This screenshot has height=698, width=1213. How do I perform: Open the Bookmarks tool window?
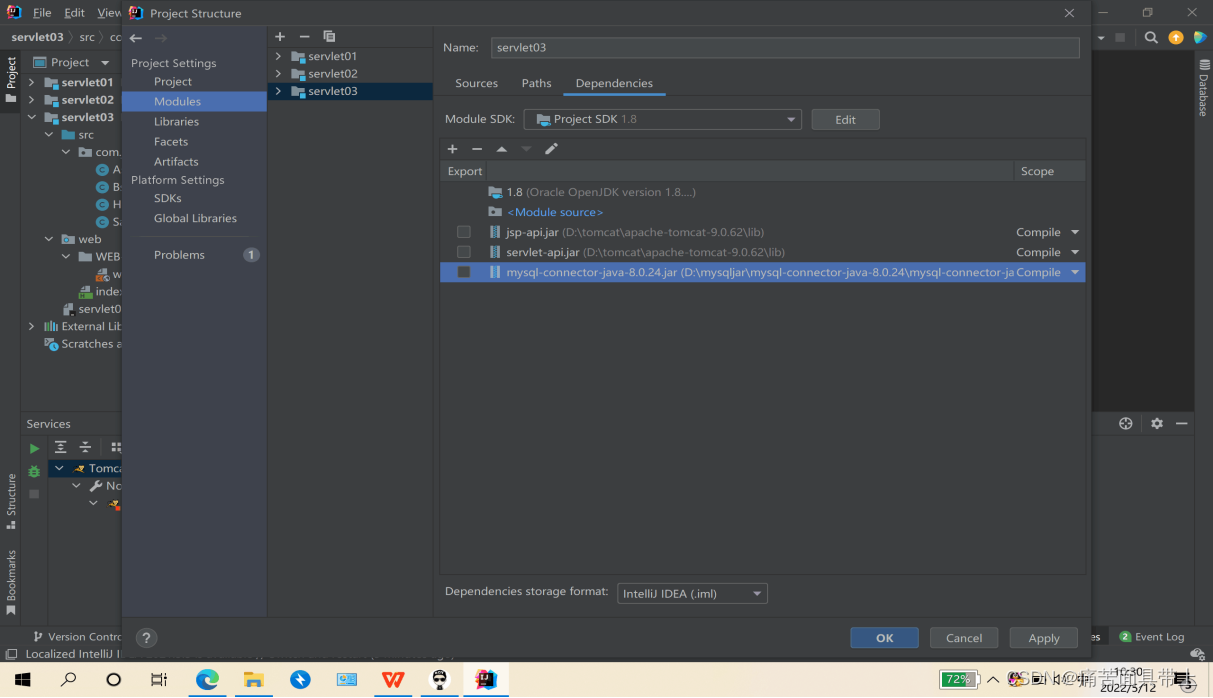pos(11,582)
